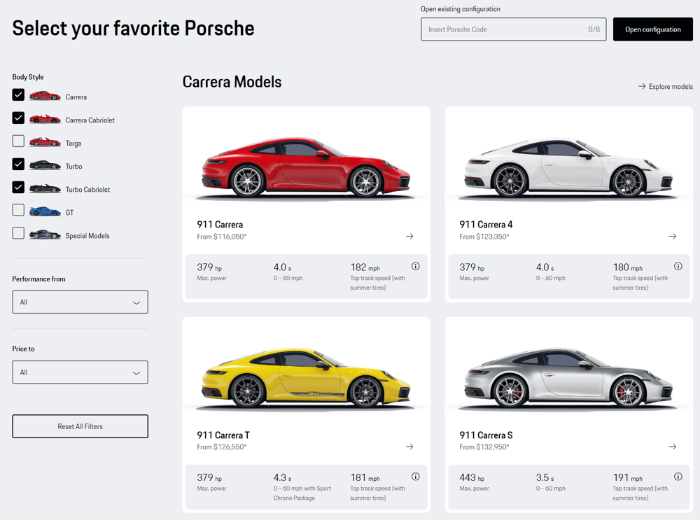Uncheck the Turbo Cabriolet checkbox

coord(18,187)
